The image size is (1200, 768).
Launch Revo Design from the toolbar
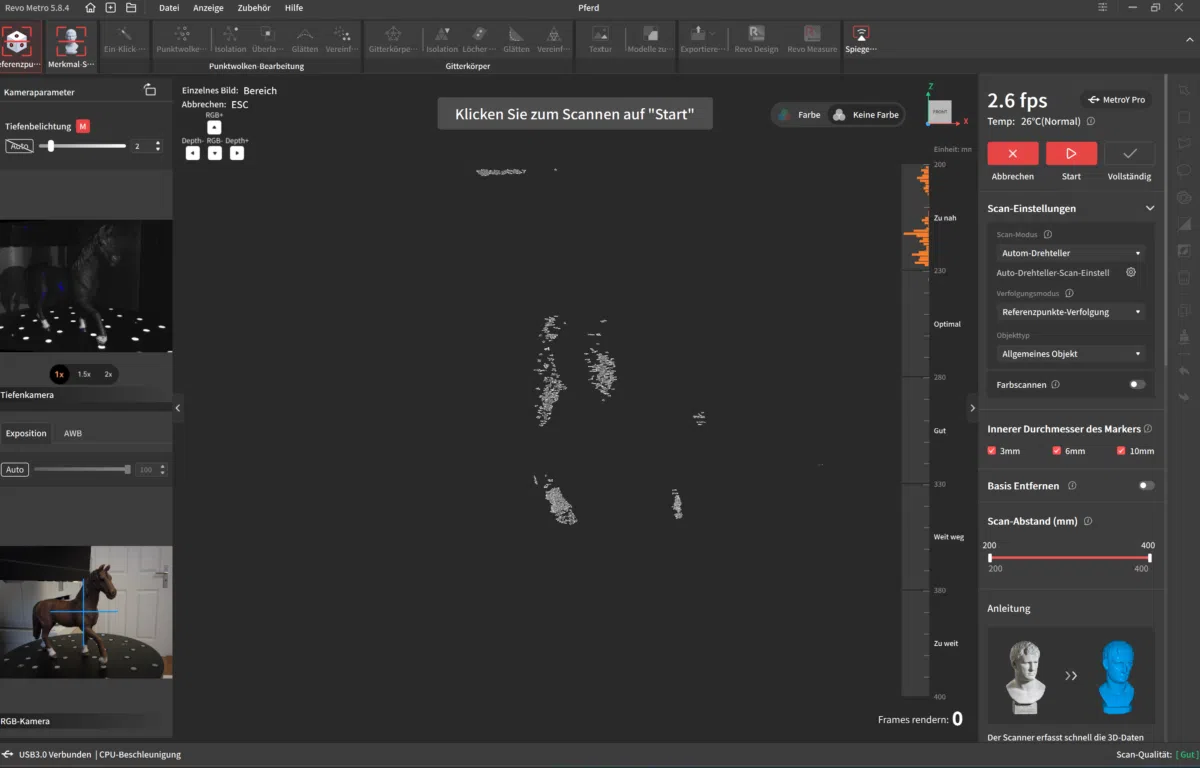(x=757, y=43)
